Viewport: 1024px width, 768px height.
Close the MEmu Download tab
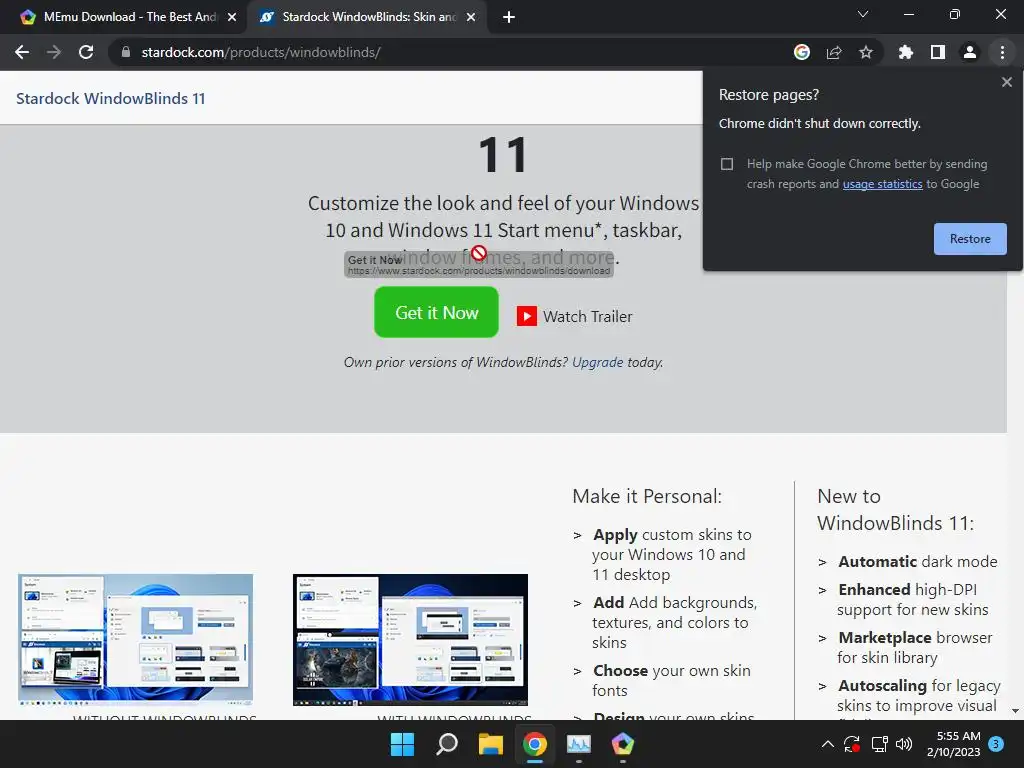(x=232, y=17)
